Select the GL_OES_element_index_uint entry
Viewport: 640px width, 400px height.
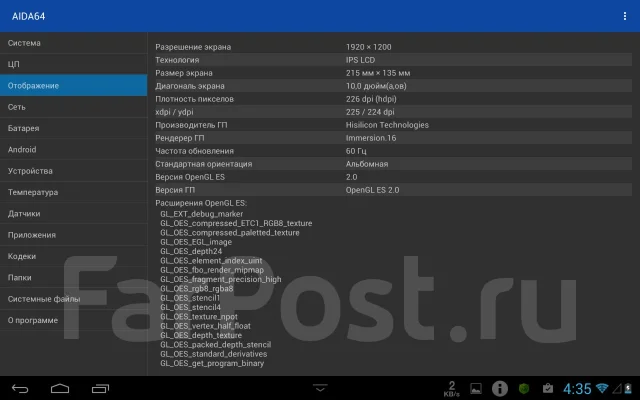tap(211, 260)
